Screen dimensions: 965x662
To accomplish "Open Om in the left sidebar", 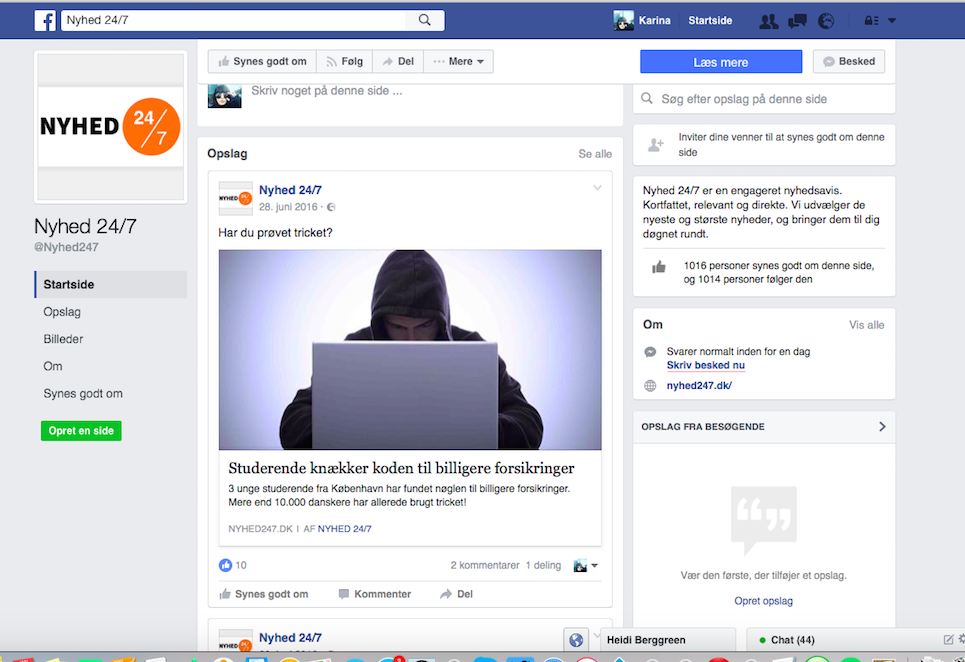I will pos(52,366).
